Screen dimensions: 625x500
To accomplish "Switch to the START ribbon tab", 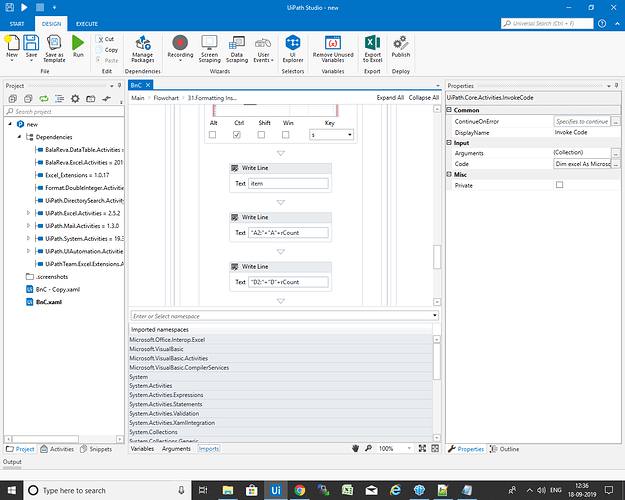I will click(17, 24).
